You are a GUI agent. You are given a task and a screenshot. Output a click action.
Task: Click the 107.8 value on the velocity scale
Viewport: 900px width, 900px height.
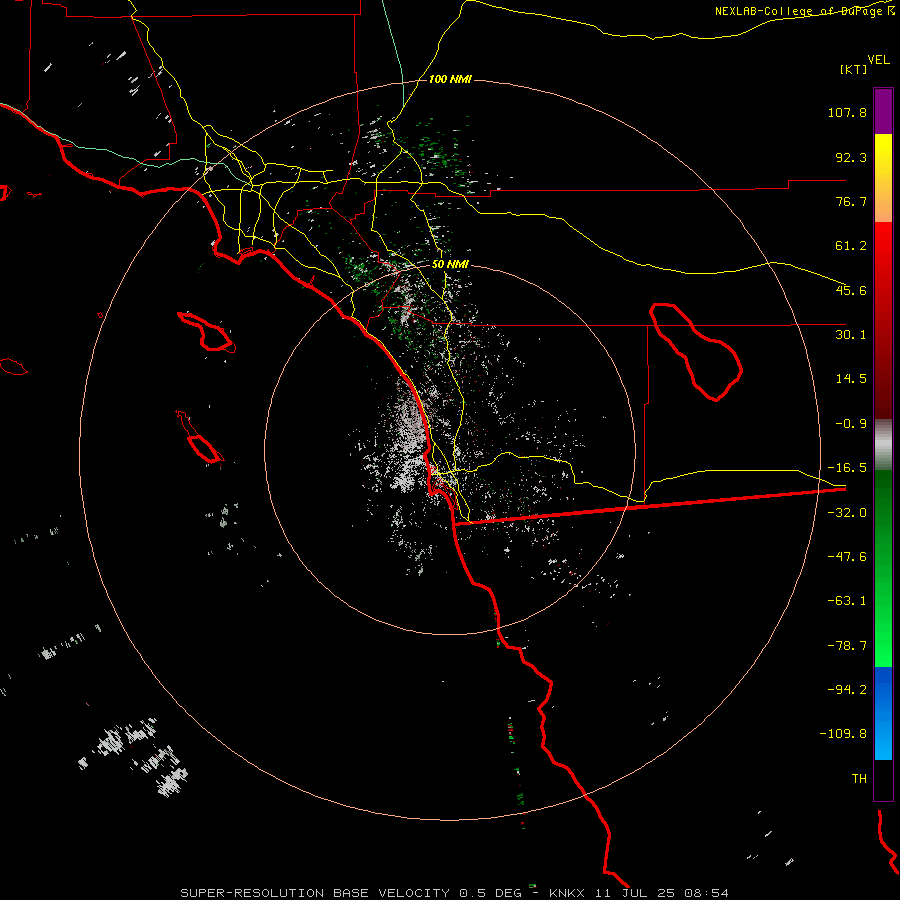pyautogui.click(x=847, y=112)
